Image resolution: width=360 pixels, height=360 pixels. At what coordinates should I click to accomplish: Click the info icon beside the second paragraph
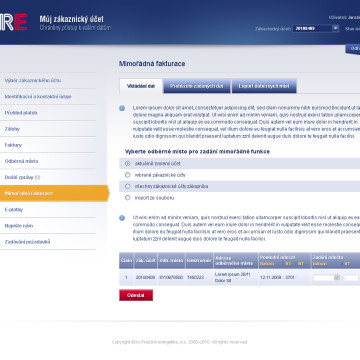click(x=122, y=218)
